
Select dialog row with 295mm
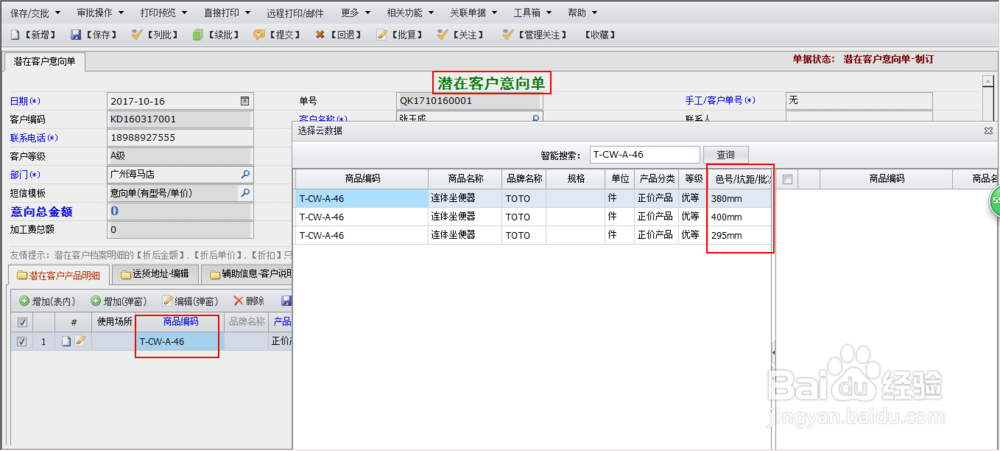point(533,235)
